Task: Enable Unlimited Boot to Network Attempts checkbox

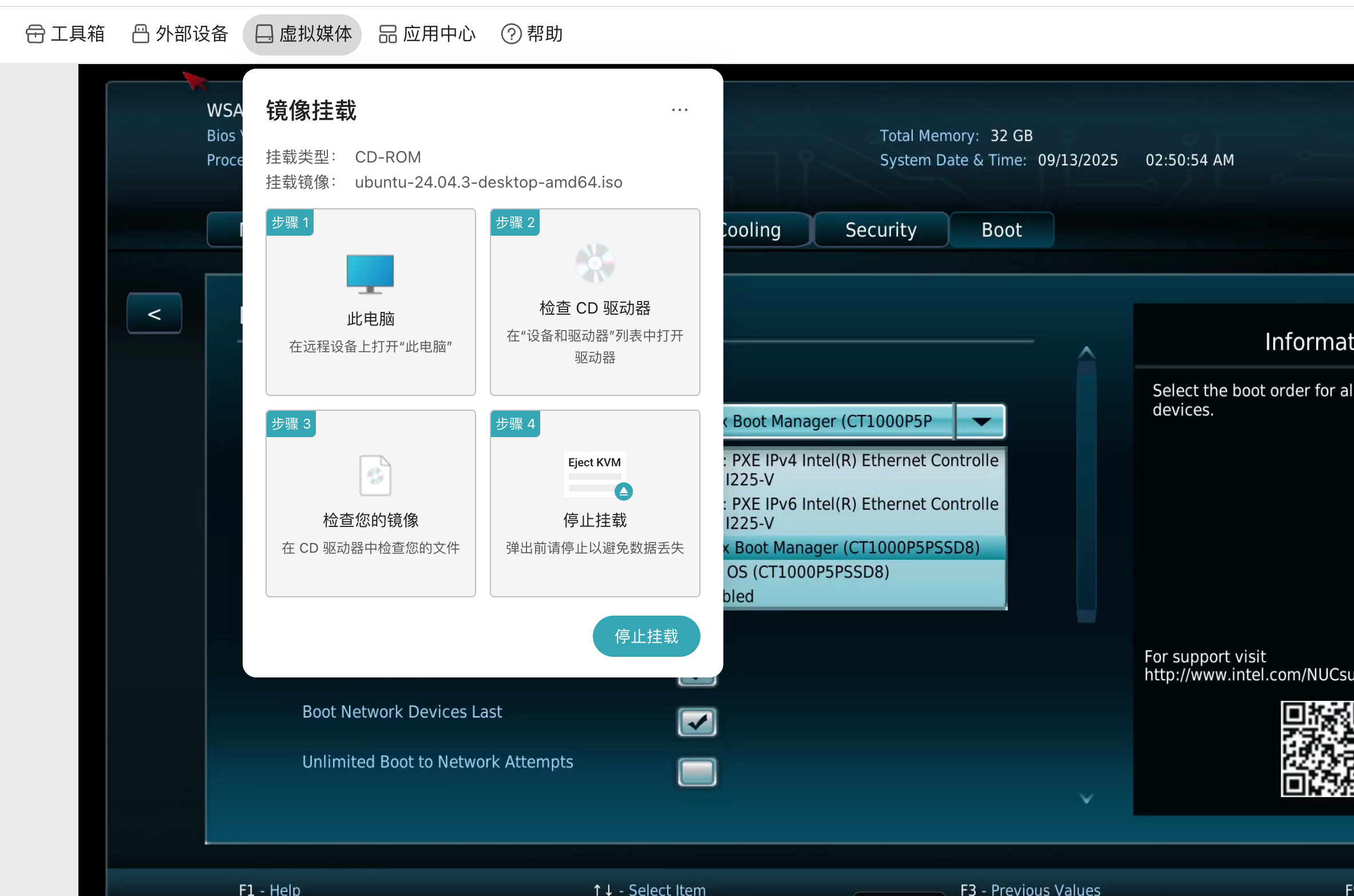Action: tap(696, 772)
